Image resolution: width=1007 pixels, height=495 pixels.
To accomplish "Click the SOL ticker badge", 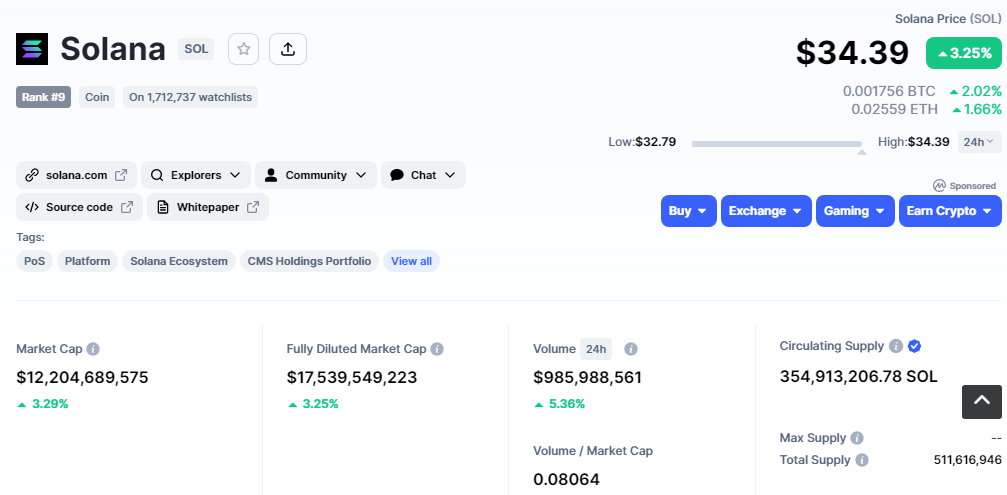I will tap(196, 49).
